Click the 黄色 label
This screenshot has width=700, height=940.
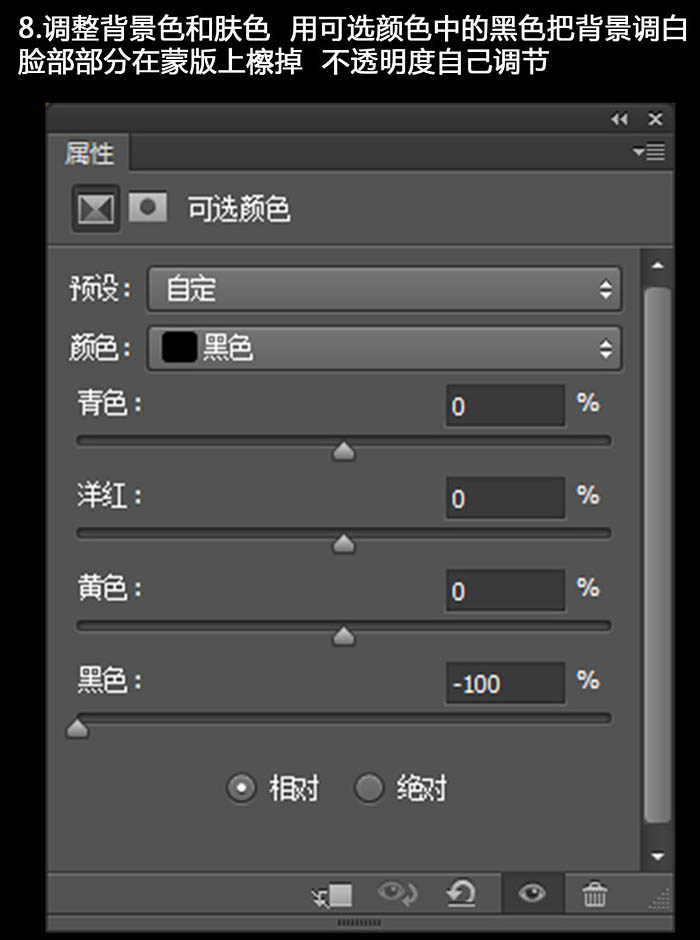point(110,588)
